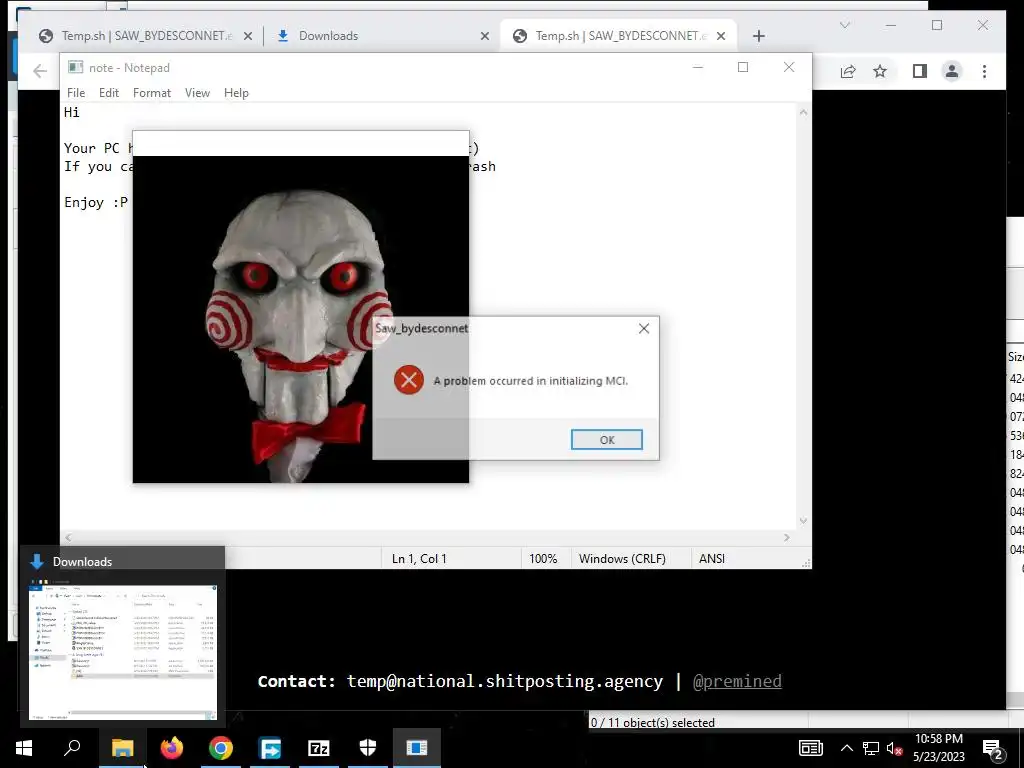The image size is (1024, 768).
Task: Open the File menu in Notepad
Action: [76, 93]
